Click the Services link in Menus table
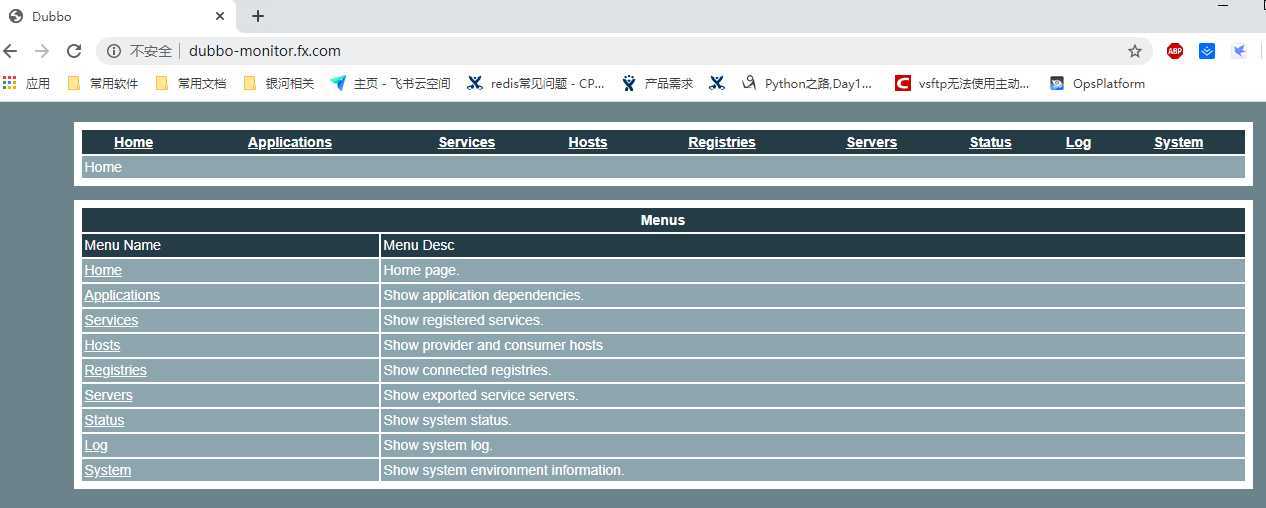The image size is (1266, 508). [111, 320]
